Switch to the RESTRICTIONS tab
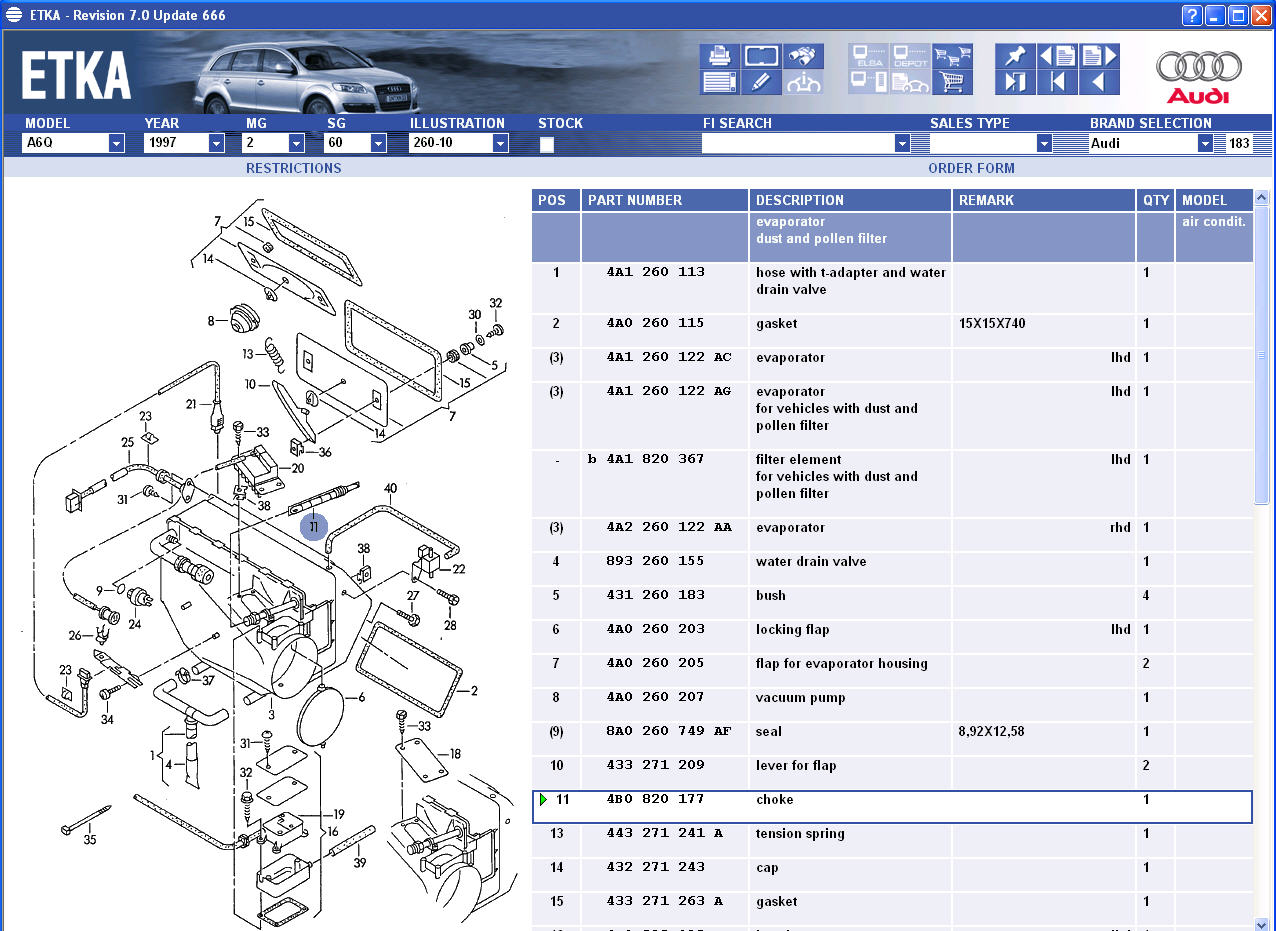Viewport: 1276px width, 931px height. pyautogui.click(x=294, y=168)
